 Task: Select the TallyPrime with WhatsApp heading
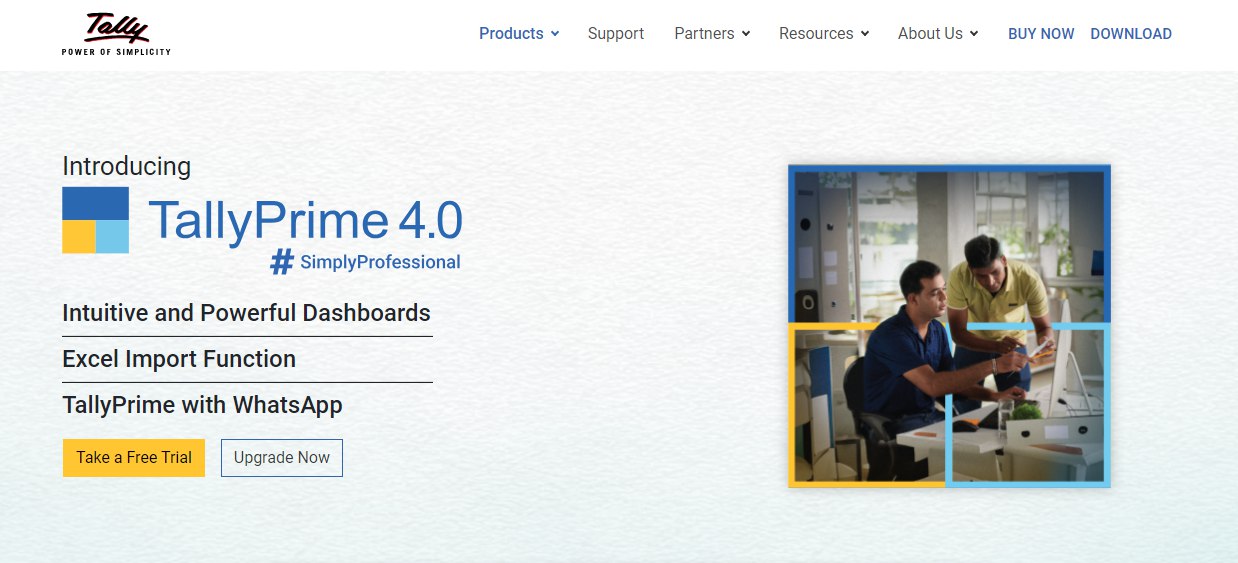click(202, 405)
